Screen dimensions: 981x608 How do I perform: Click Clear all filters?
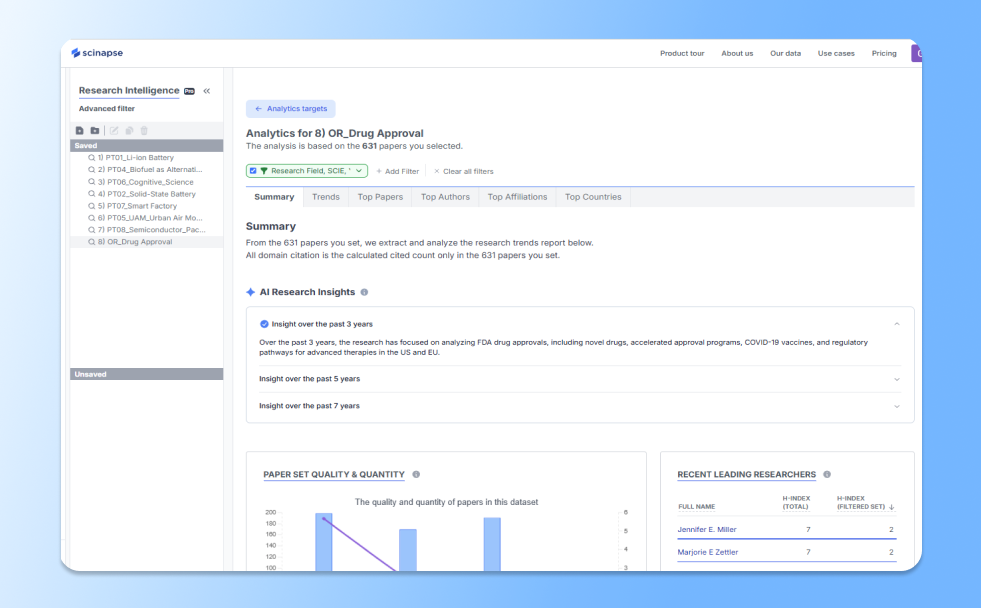point(464,171)
